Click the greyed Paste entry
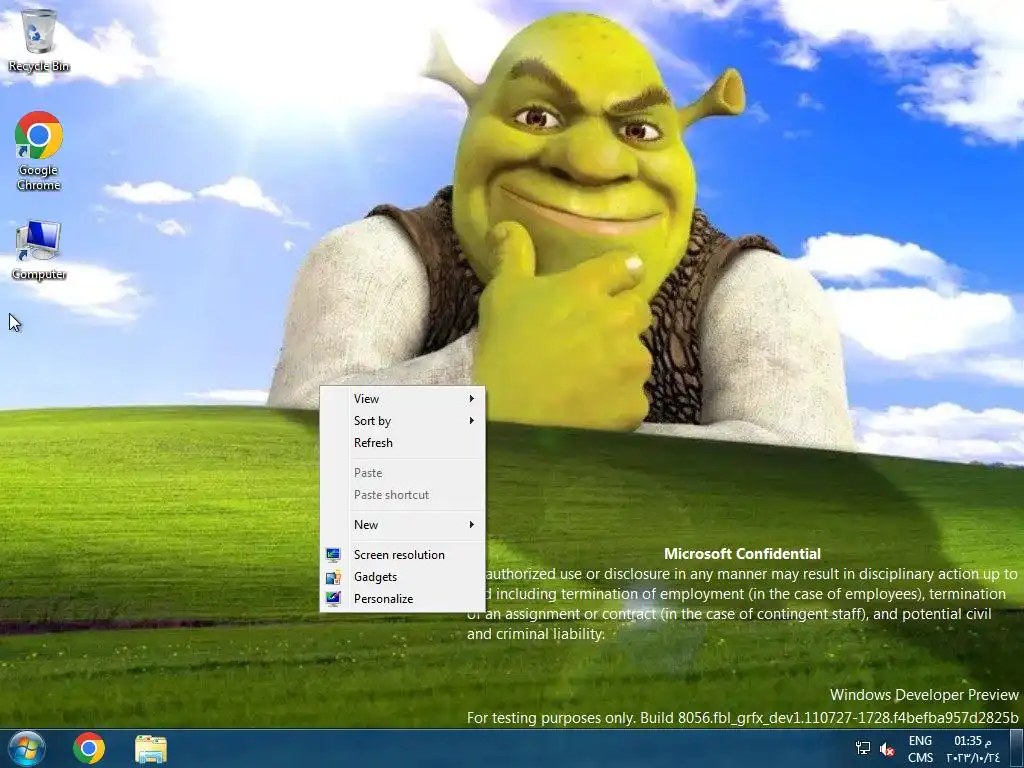Image resolution: width=1024 pixels, height=768 pixels. pyautogui.click(x=402, y=473)
